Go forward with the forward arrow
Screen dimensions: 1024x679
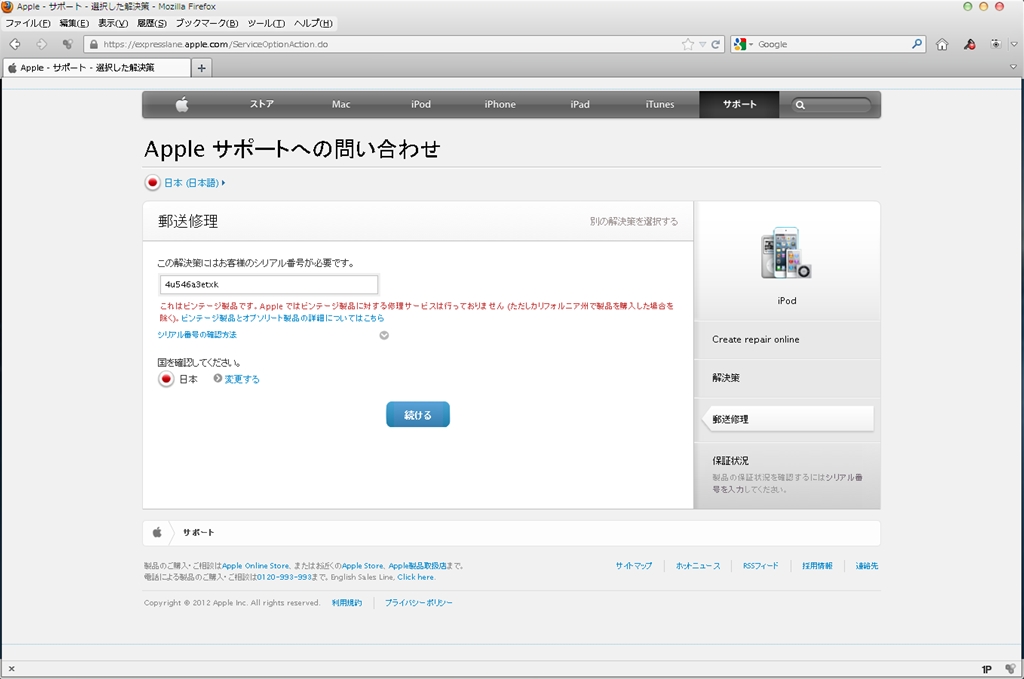[41, 44]
